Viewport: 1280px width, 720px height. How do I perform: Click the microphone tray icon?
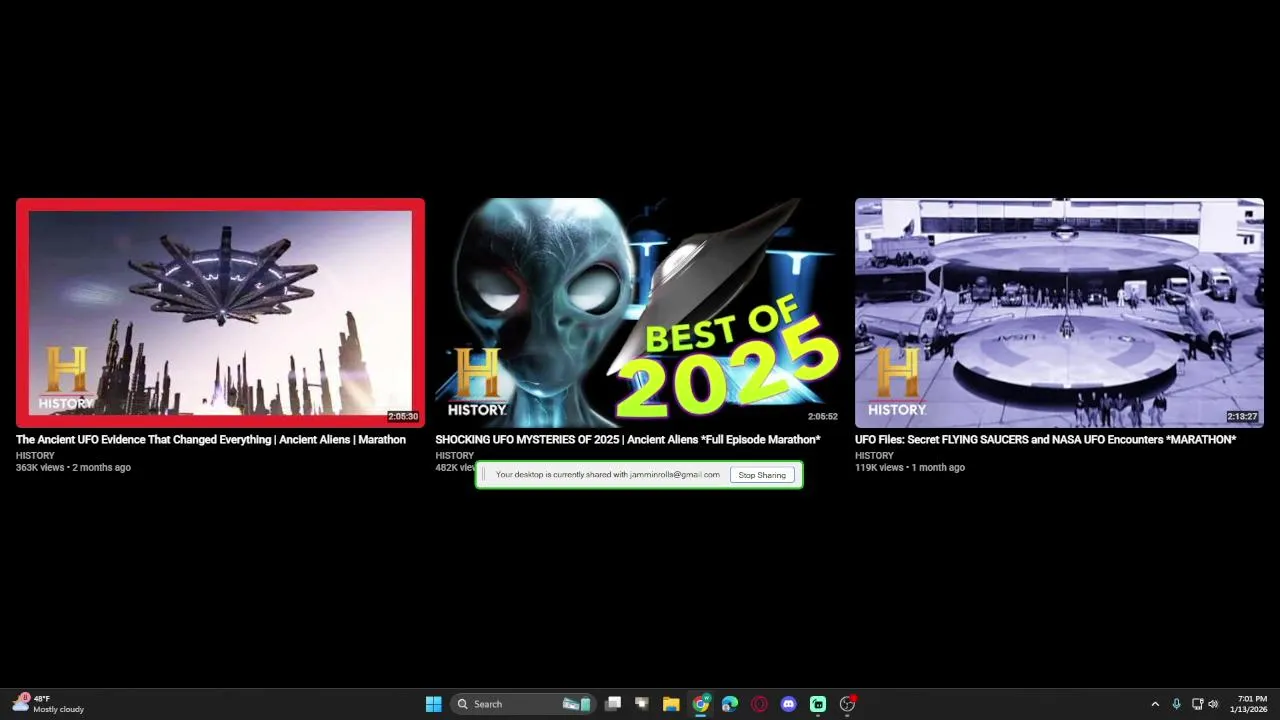pos(1176,704)
